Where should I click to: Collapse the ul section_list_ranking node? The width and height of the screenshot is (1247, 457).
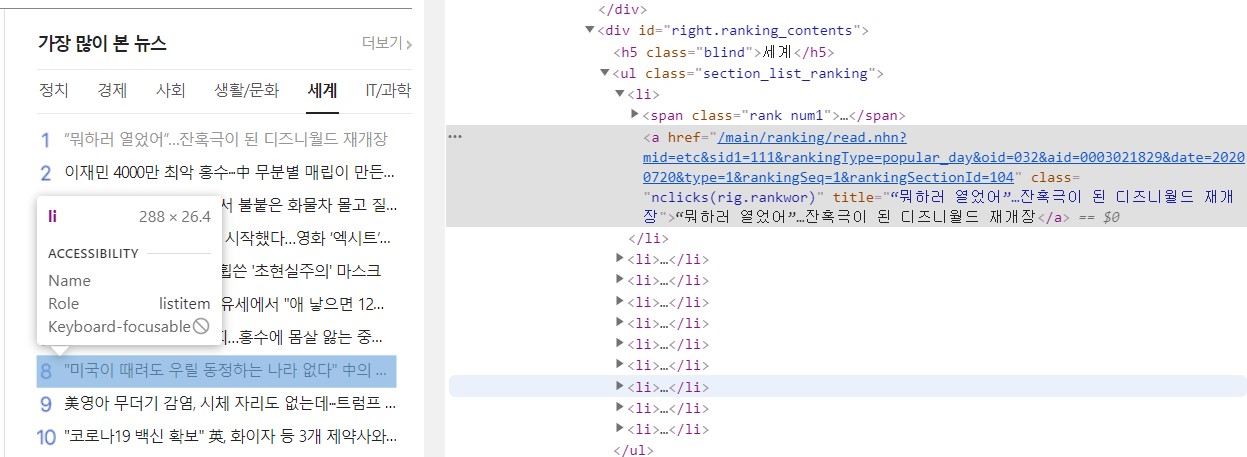pyautogui.click(x=604, y=73)
